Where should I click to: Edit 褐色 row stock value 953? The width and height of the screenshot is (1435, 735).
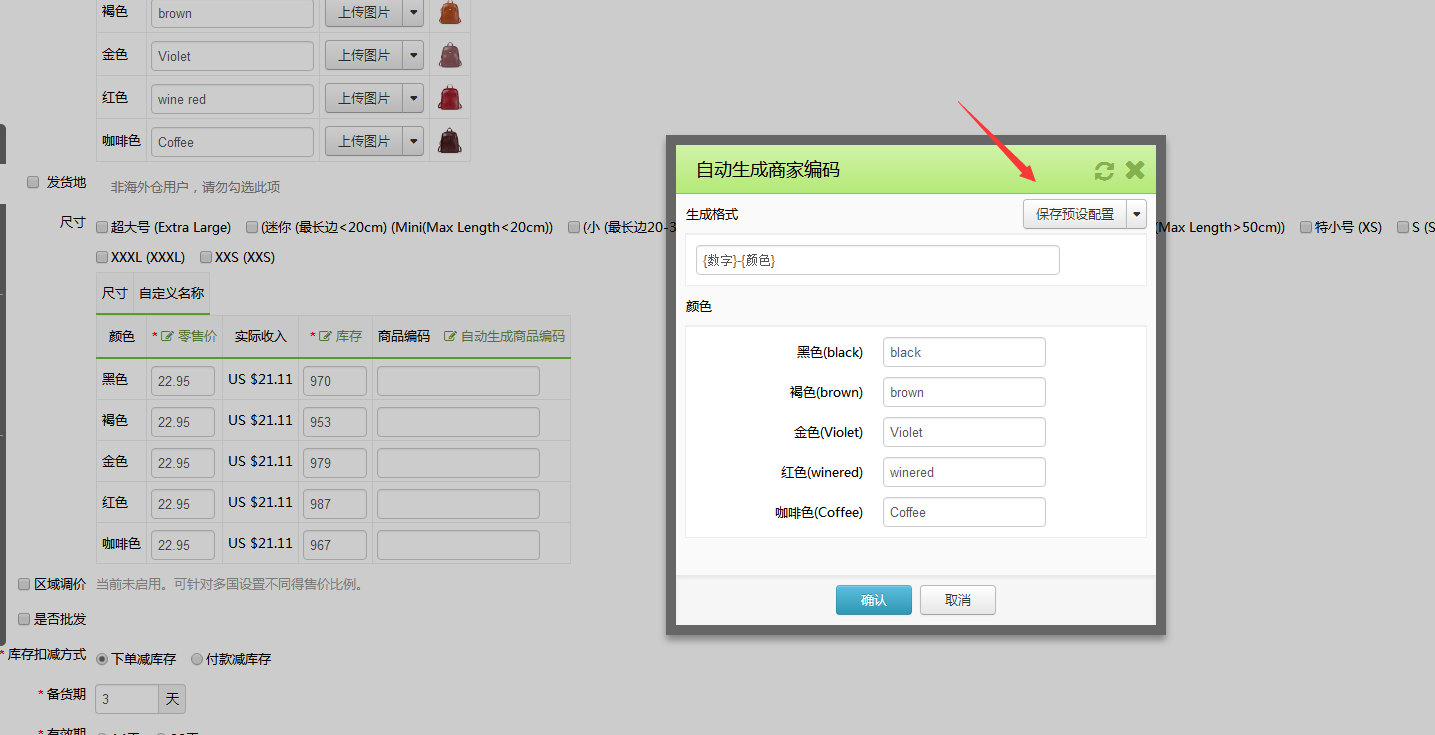coord(335,422)
